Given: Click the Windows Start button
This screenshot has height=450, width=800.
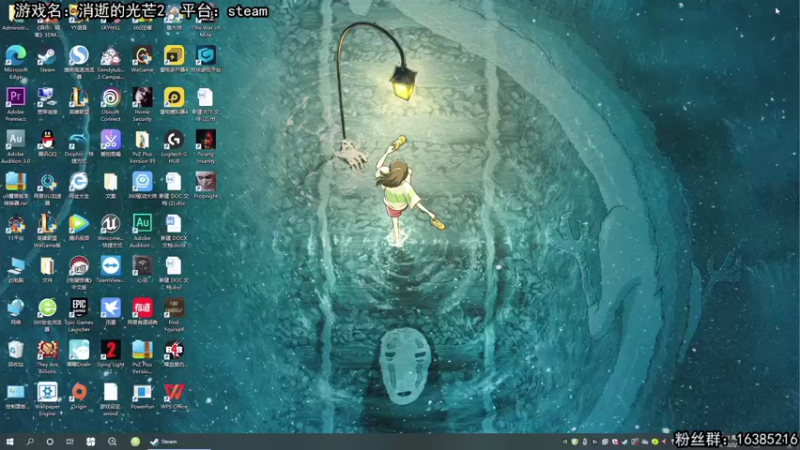Looking at the screenshot, I should [10, 441].
